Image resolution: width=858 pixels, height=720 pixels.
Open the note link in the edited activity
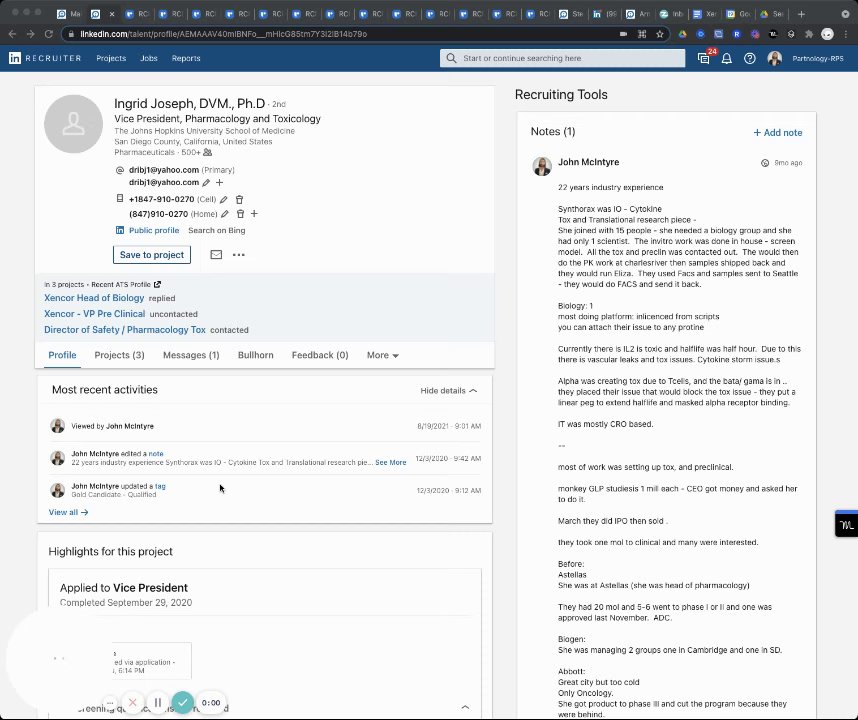click(156, 454)
